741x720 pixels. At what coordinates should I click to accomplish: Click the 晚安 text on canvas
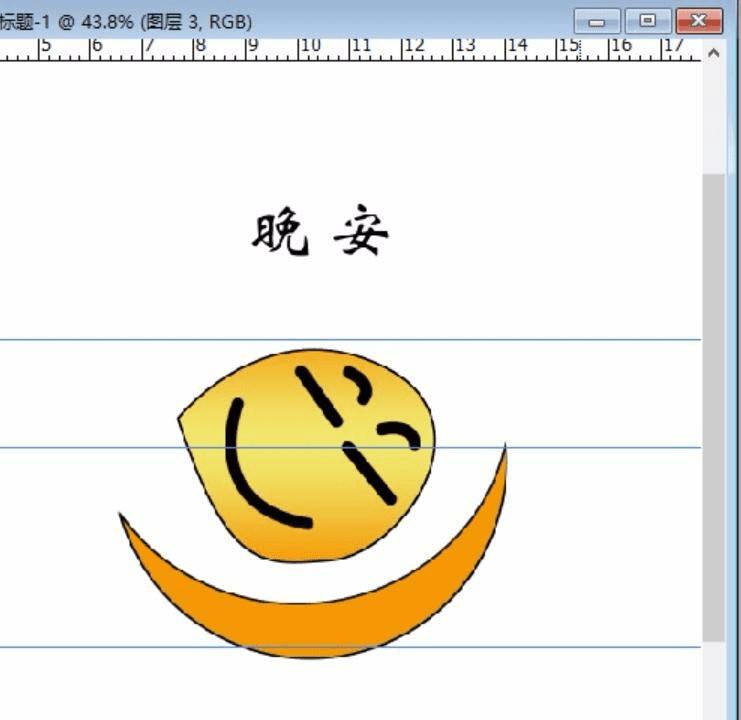point(320,231)
